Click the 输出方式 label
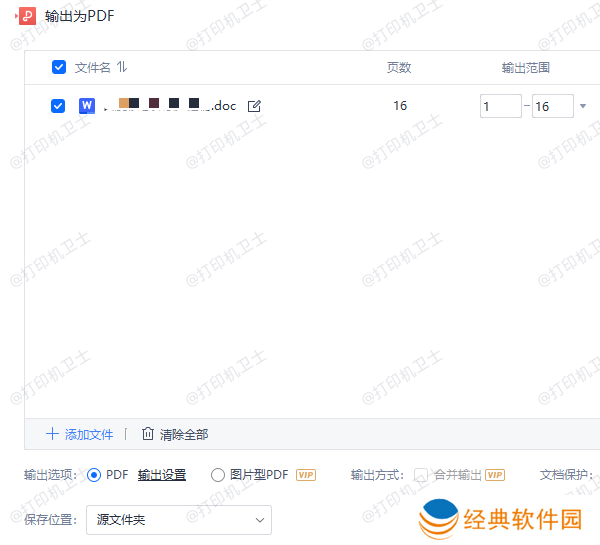Viewport: 600px width, 545px height. [x=377, y=475]
